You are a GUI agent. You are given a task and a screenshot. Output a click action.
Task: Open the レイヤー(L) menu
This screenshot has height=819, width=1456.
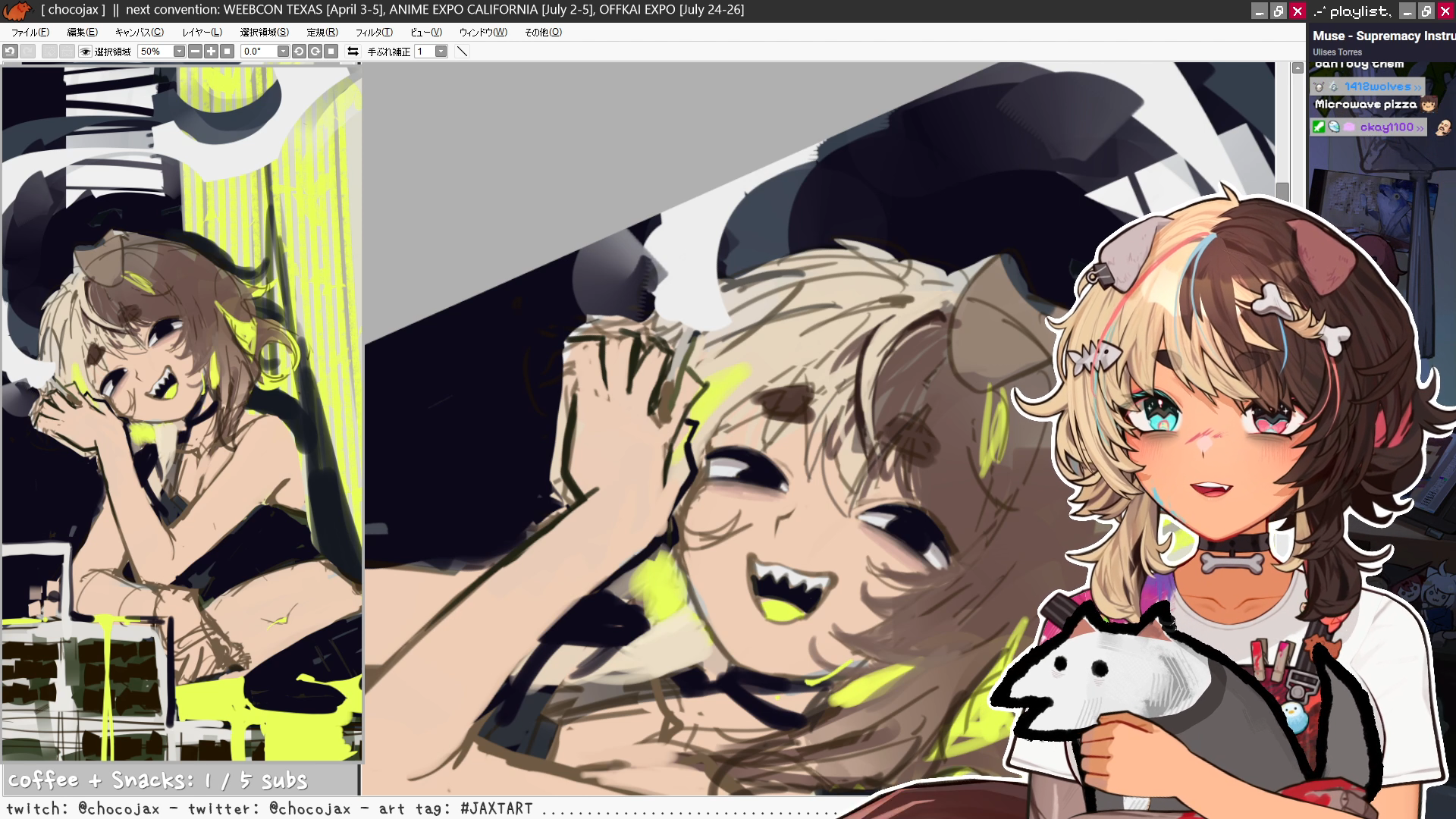coord(202,32)
